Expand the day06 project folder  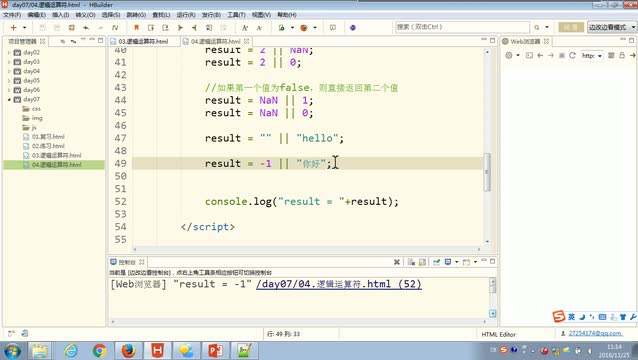click(9, 90)
